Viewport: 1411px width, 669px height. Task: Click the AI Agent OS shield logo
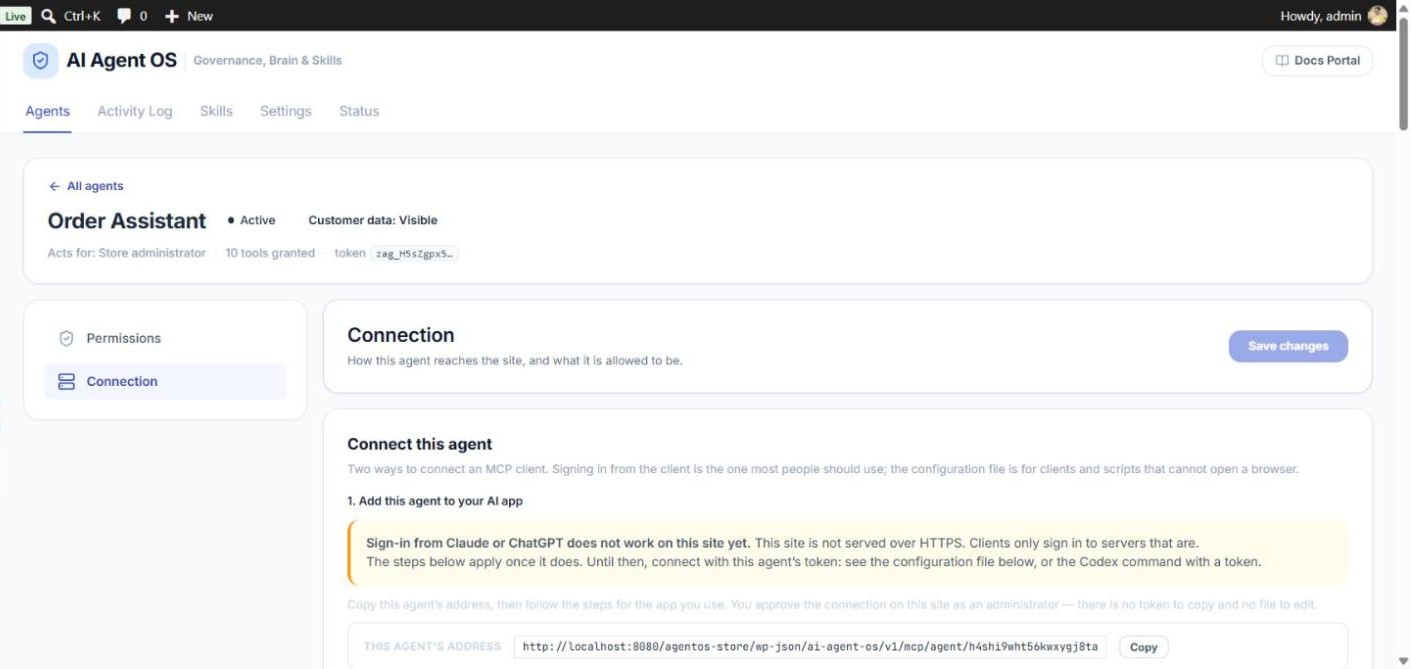[41, 61]
